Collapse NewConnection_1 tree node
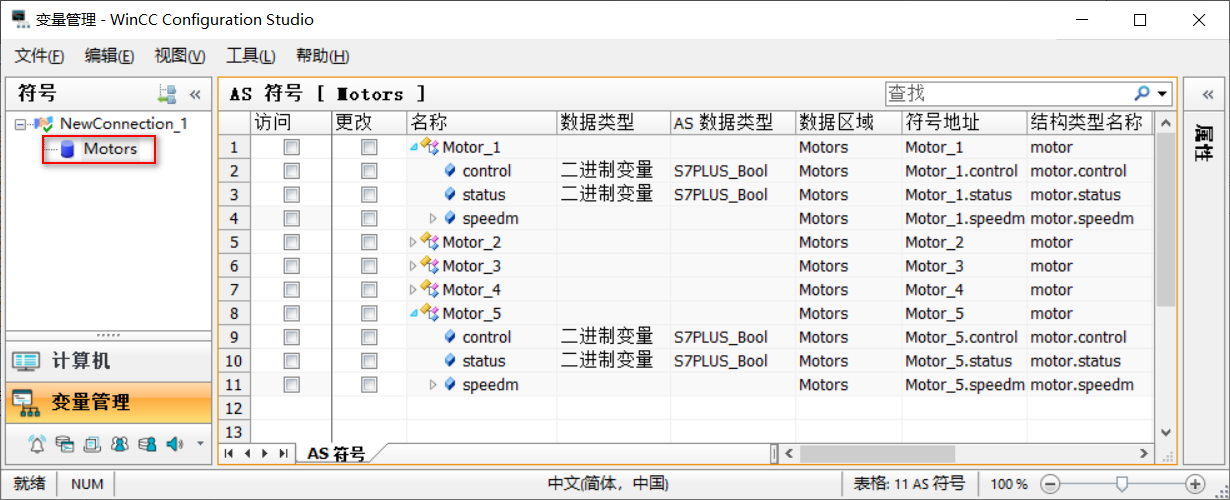Viewport: 1230px width, 500px height. (20, 124)
